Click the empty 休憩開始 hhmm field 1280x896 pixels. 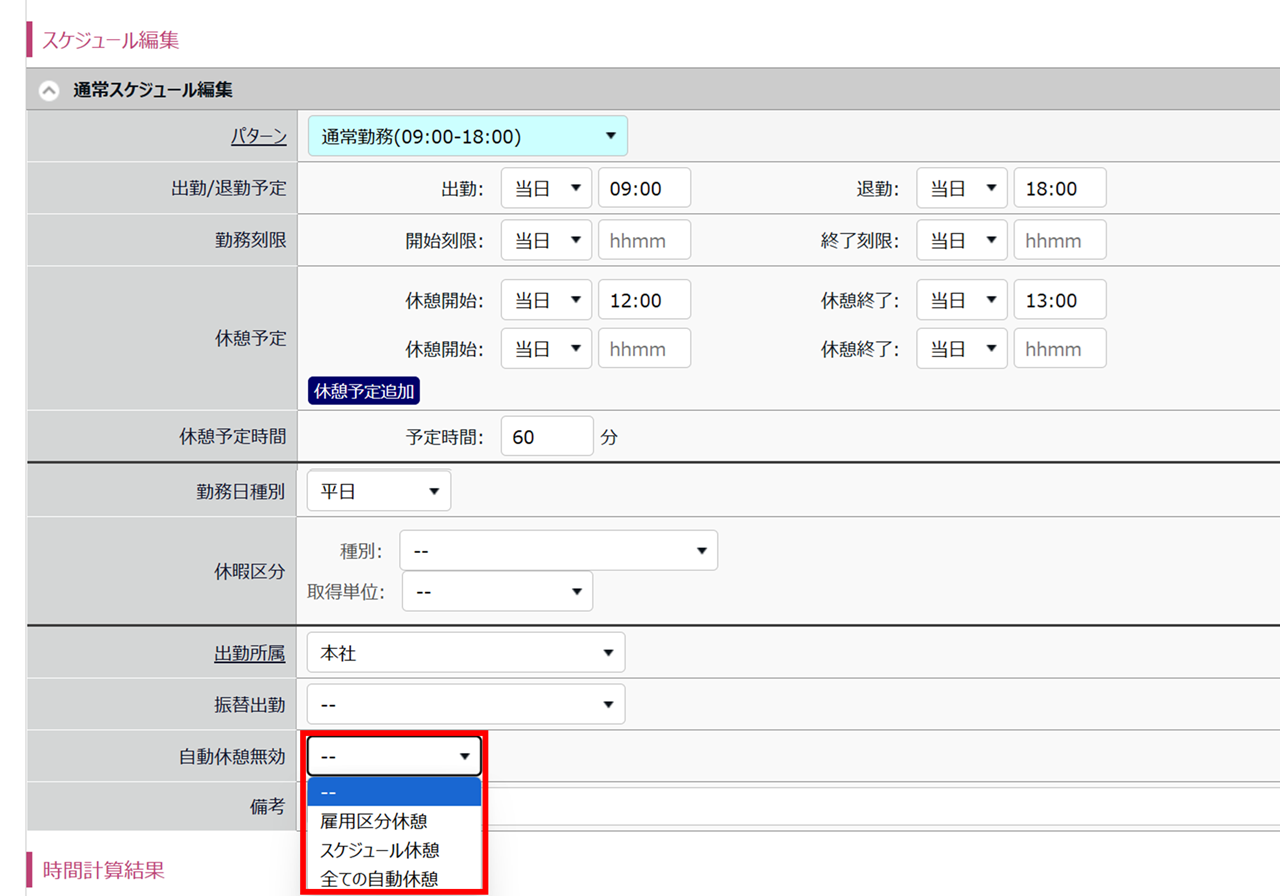coord(644,348)
